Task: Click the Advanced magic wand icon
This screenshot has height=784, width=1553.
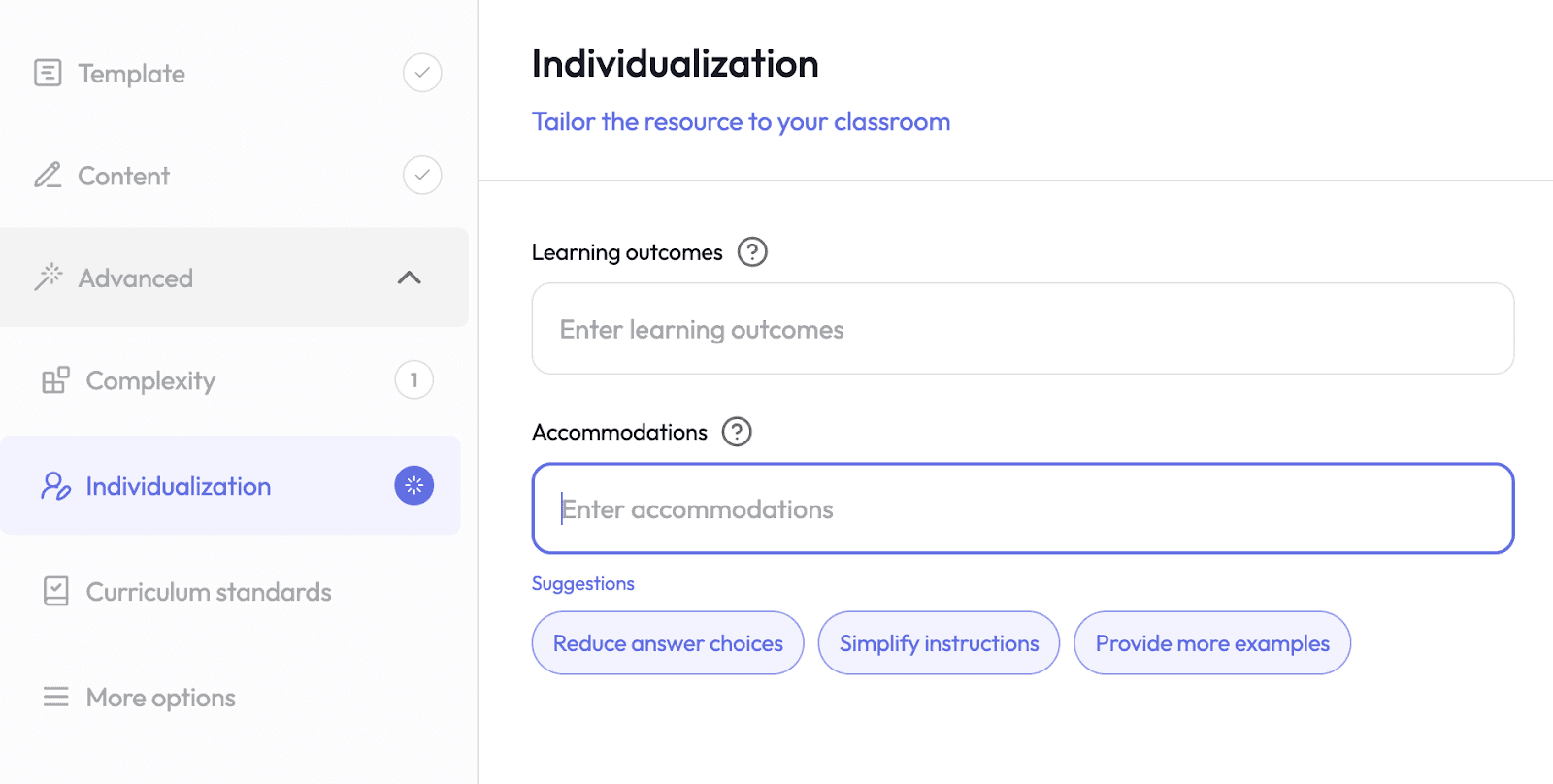Action: pos(48,278)
